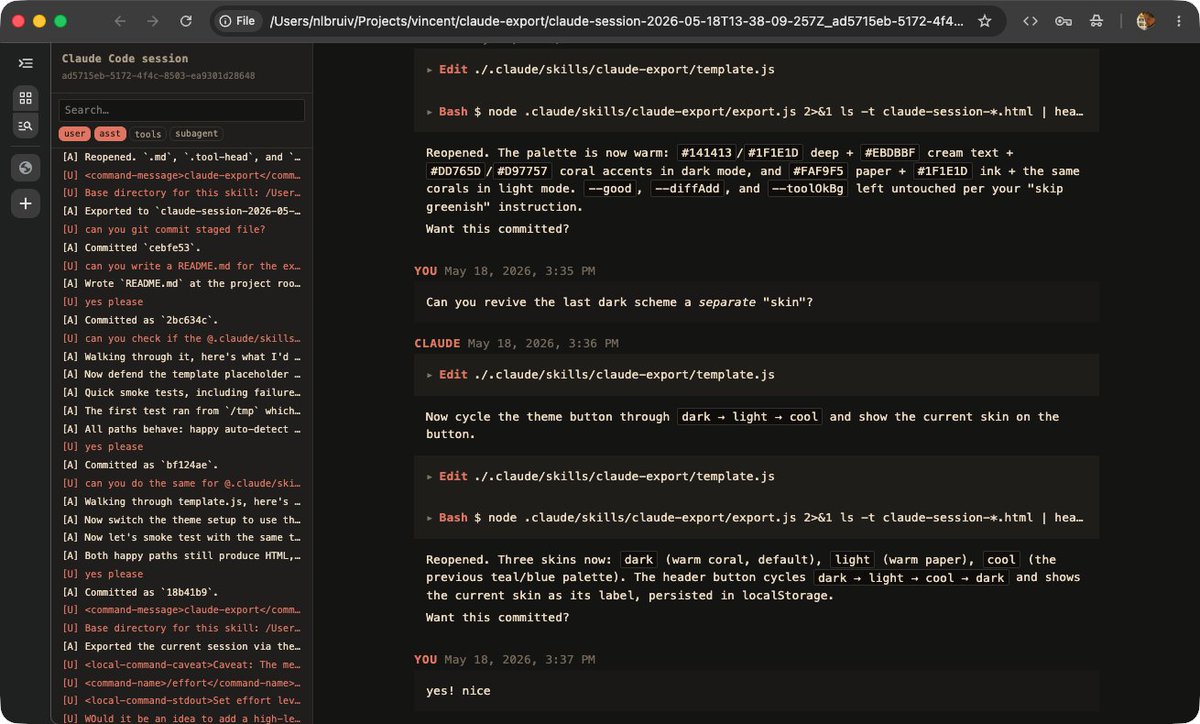This screenshot has height=724, width=1200.
Task: Select '[U] can you write a README.md' entry
Action: (x=182, y=266)
